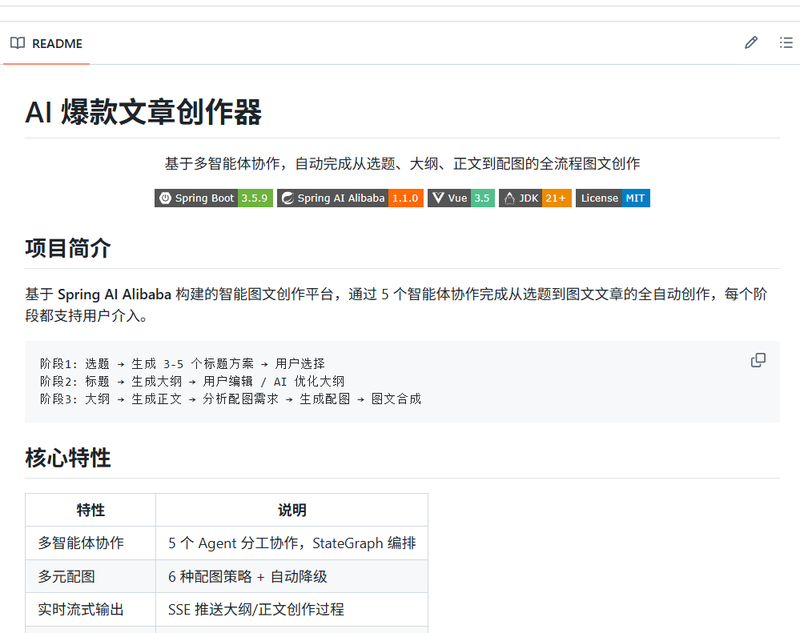The height and width of the screenshot is (633, 800).
Task: Click the Spring AI Alibaba 1.1.0 badge
Action: click(350, 198)
